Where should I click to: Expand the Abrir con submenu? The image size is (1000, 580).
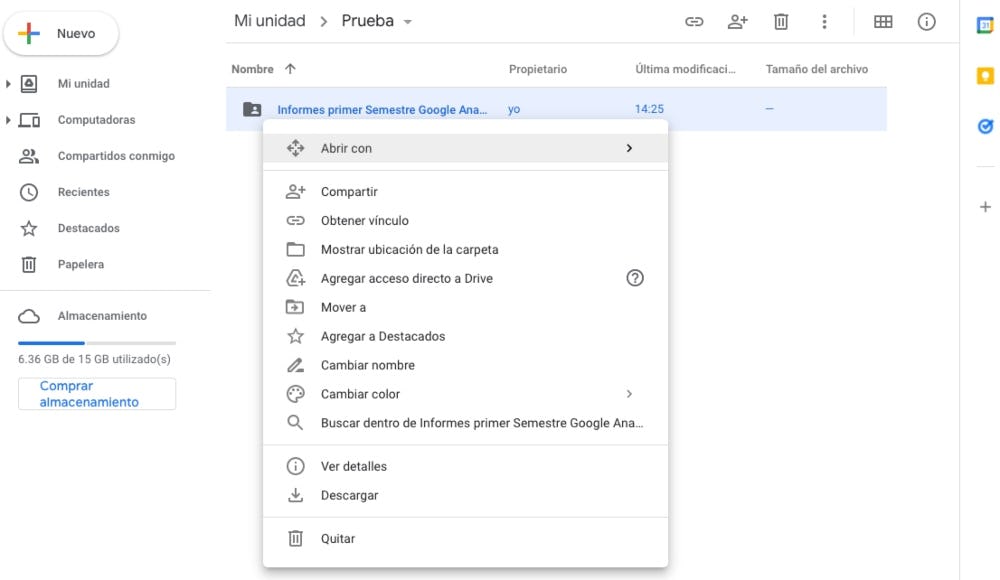click(629, 148)
